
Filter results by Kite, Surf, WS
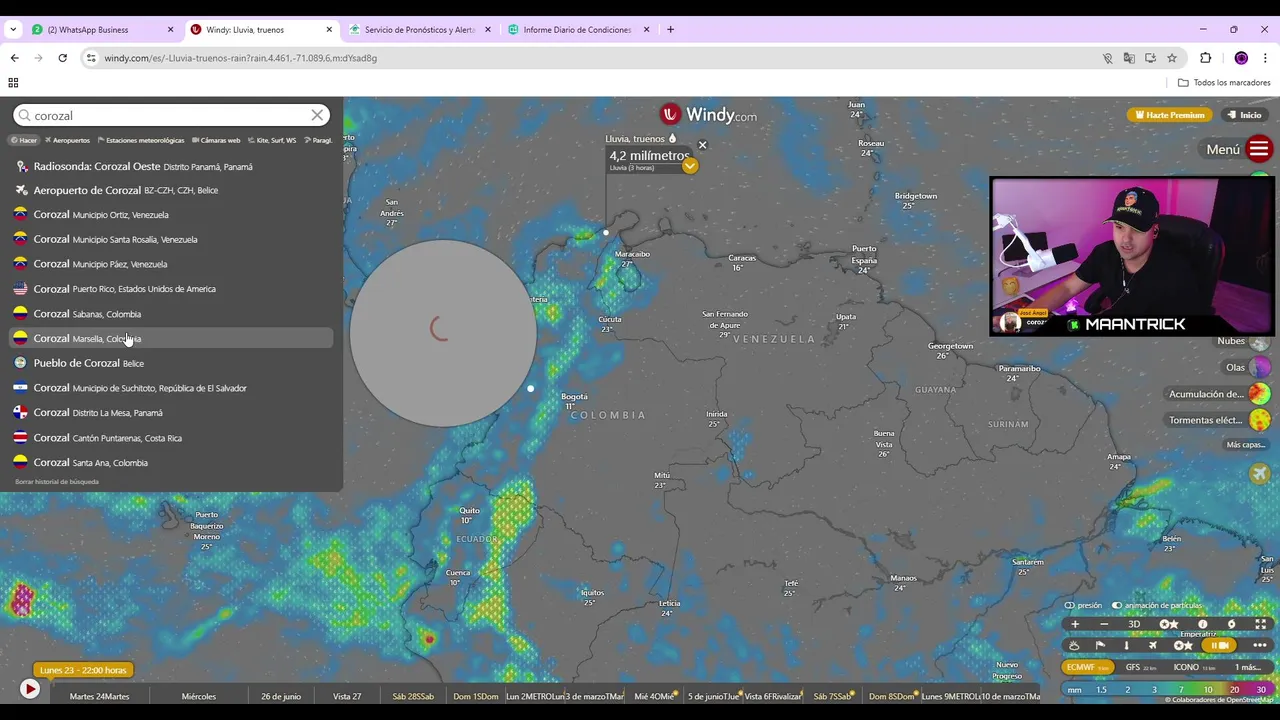[x=273, y=140]
